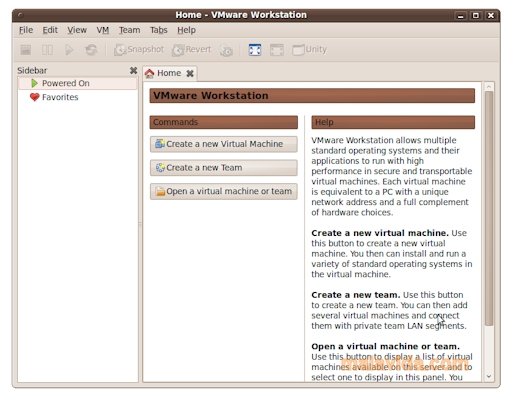Click the Help section header

pos(393,122)
